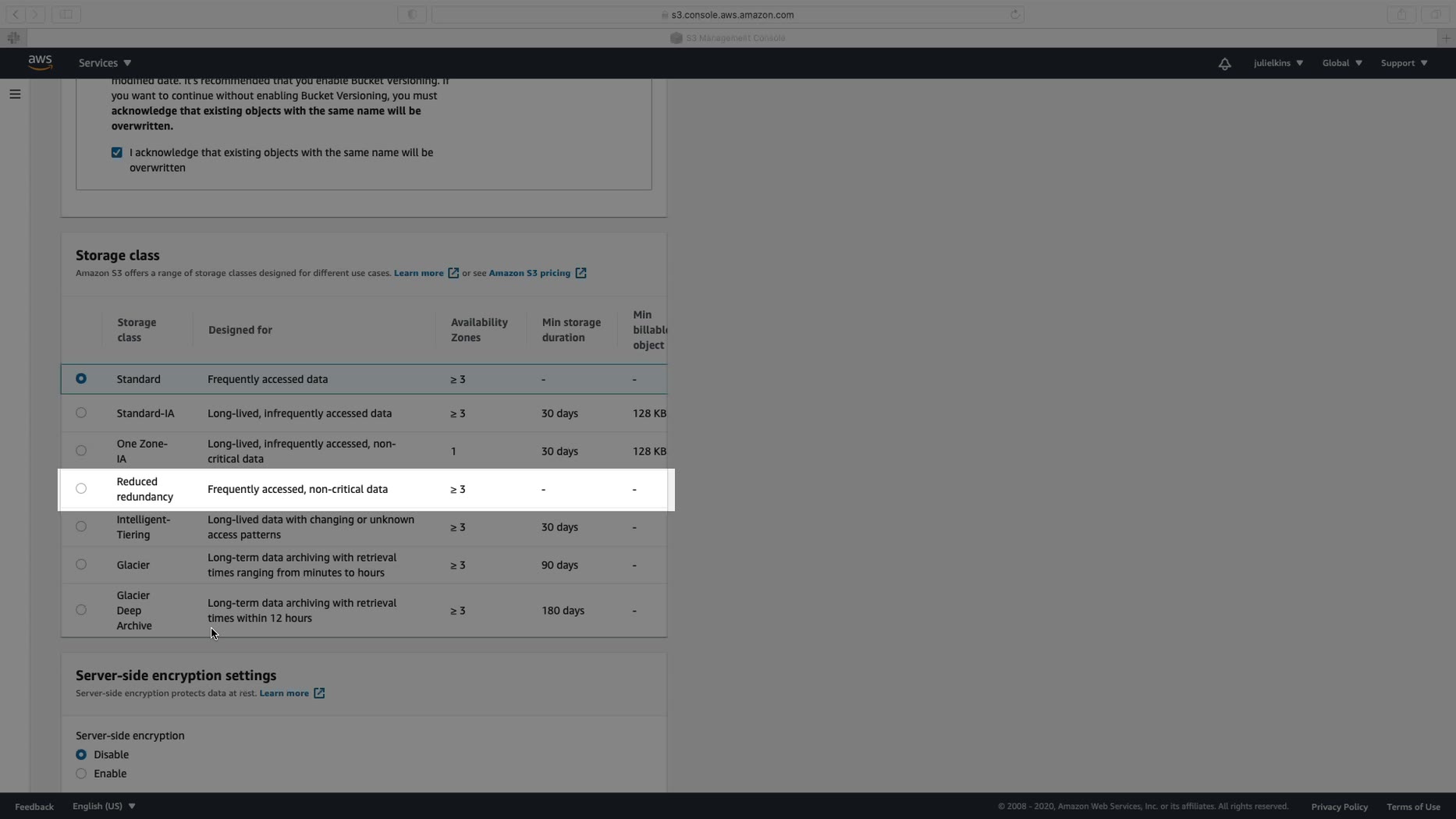1456x819 pixels.
Task: Set server-side encryption to Enable
Action: 81,774
